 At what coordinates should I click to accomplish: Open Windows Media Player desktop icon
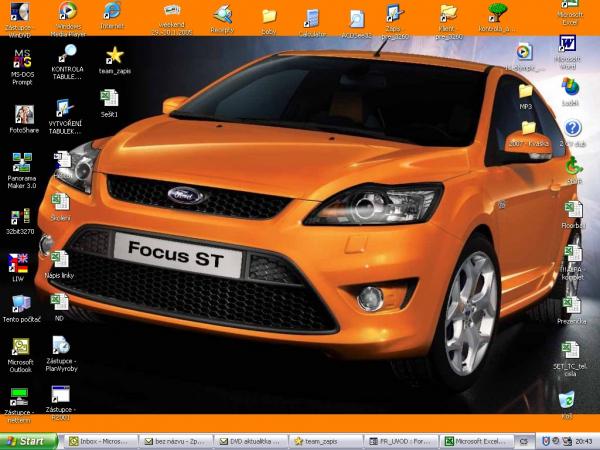(x=67, y=13)
